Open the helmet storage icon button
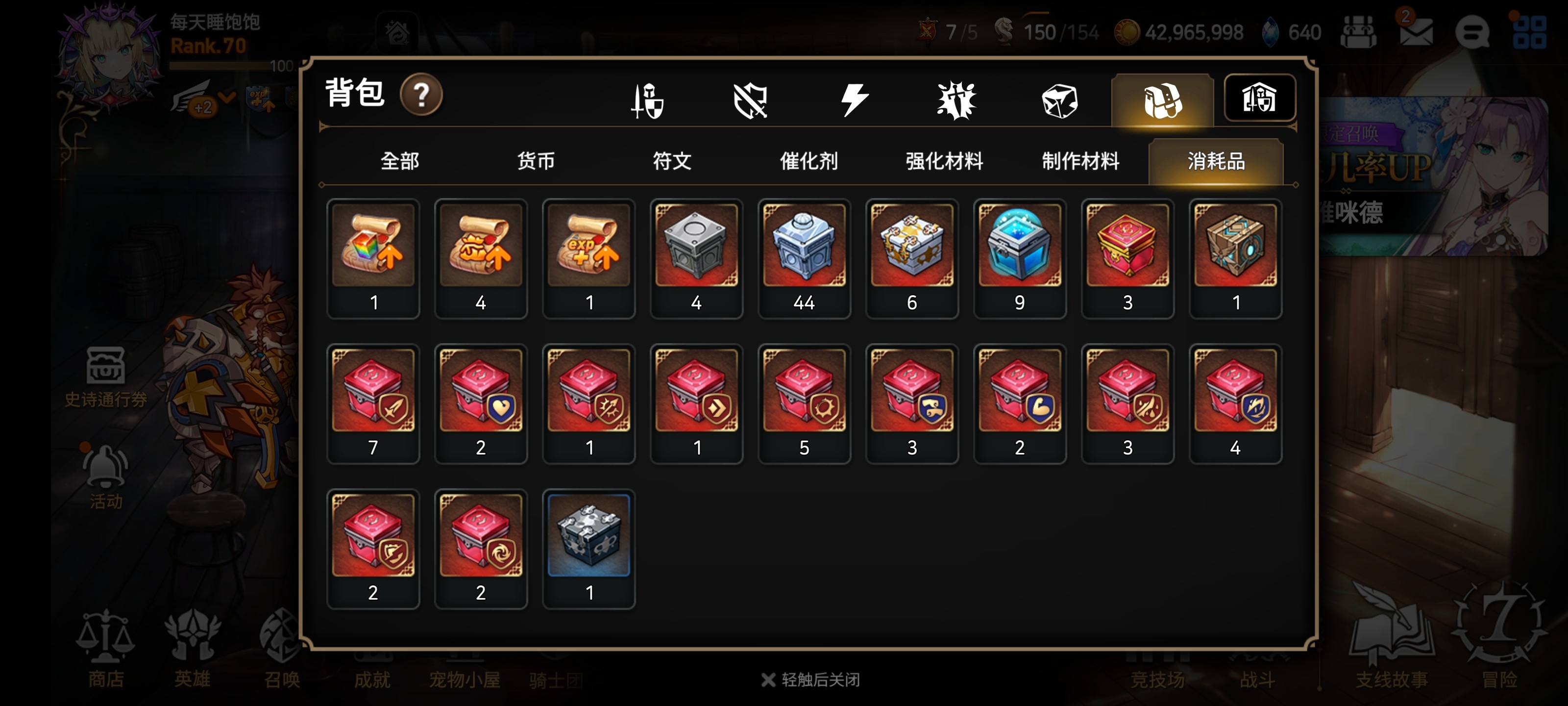 click(x=1259, y=98)
